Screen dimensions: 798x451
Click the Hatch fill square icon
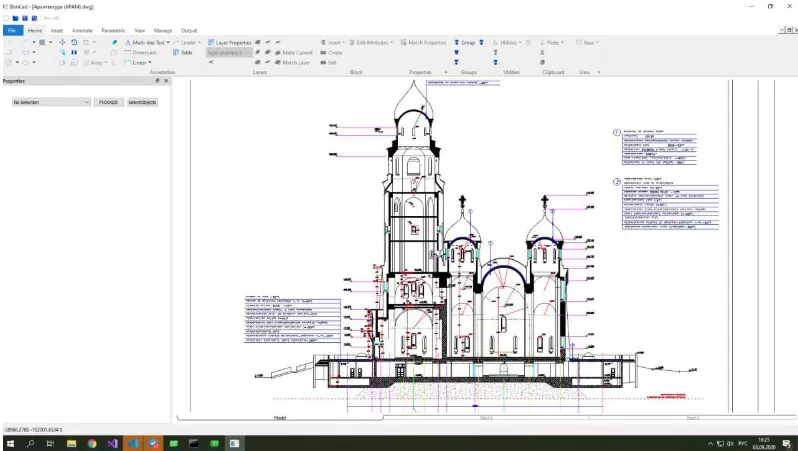click(x=42, y=42)
